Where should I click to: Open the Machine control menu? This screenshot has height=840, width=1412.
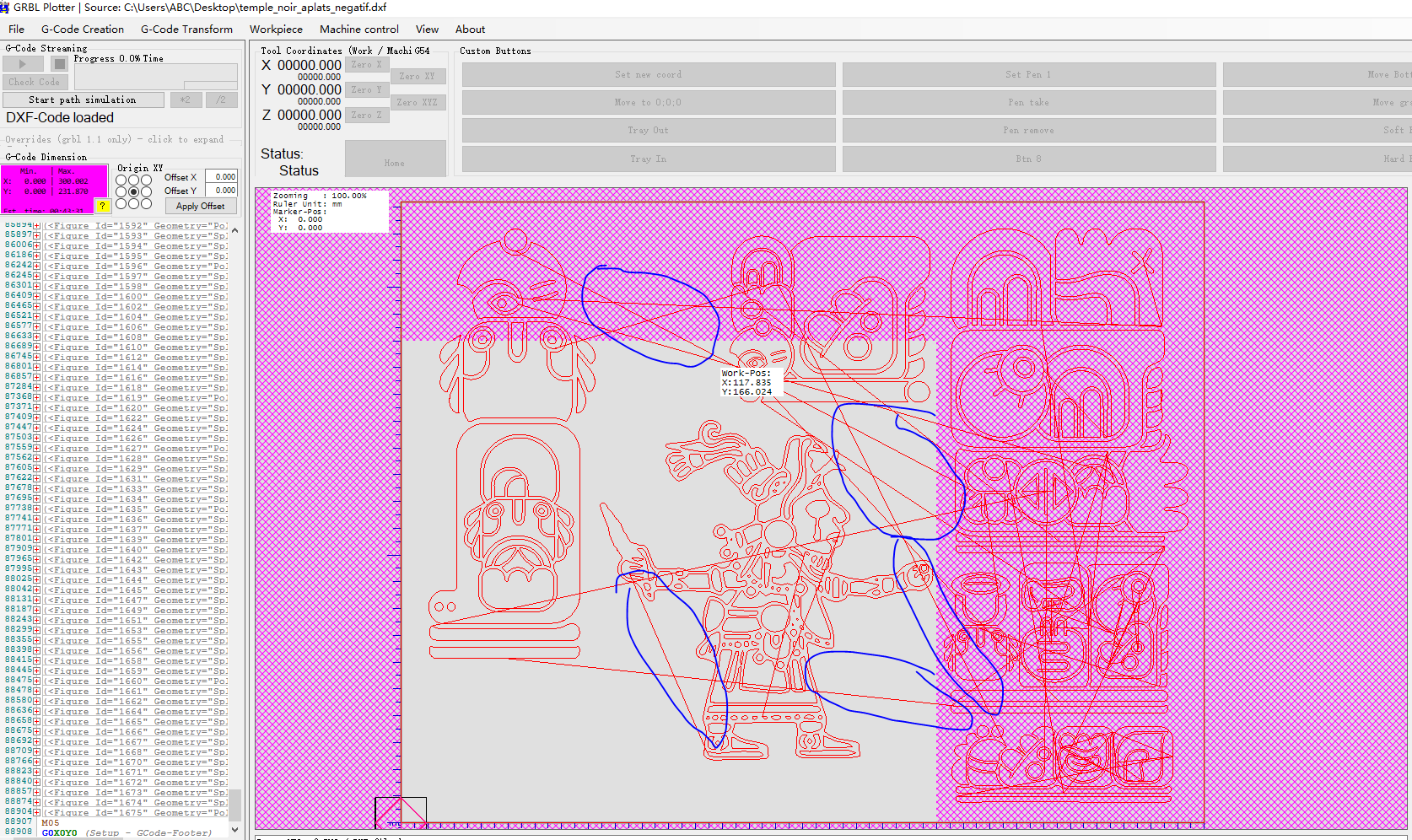358,29
